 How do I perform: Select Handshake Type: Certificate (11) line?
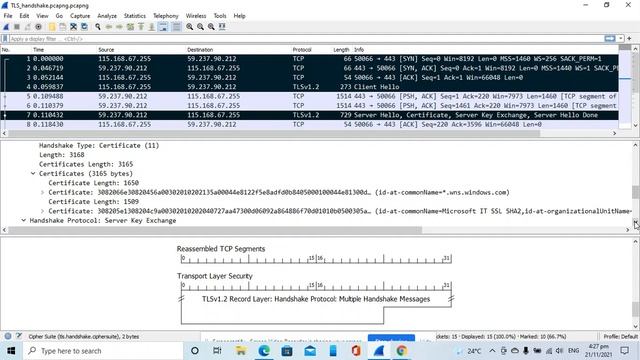(x=99, y=145)
